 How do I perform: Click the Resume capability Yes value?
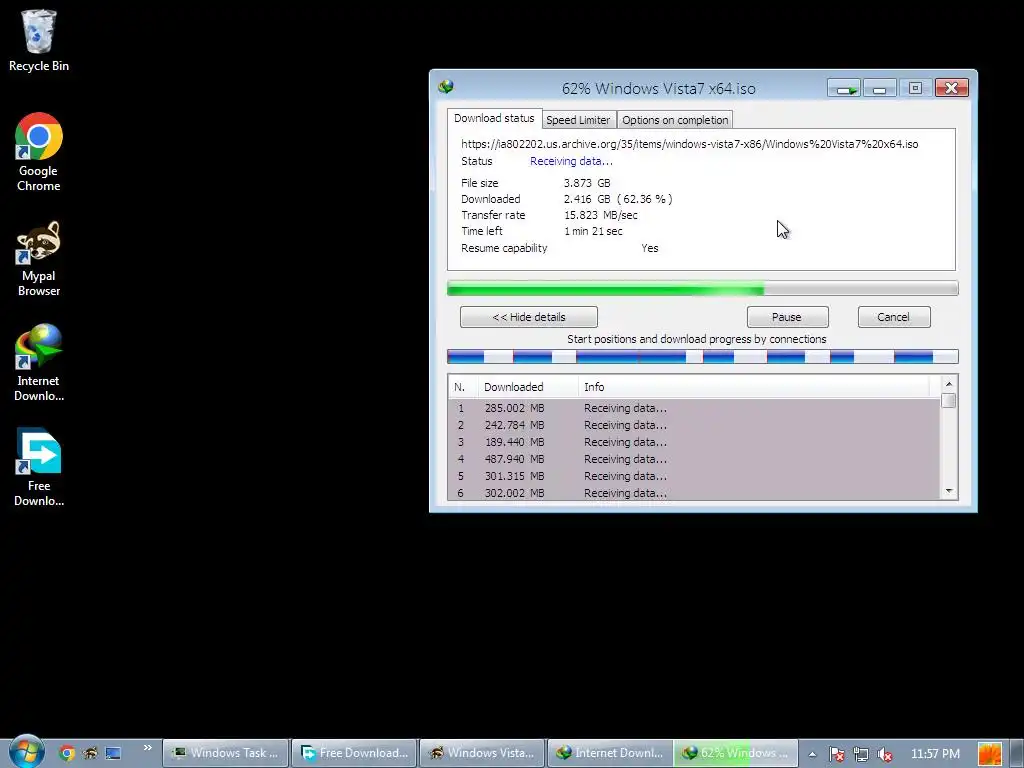(x=650, y=248)
